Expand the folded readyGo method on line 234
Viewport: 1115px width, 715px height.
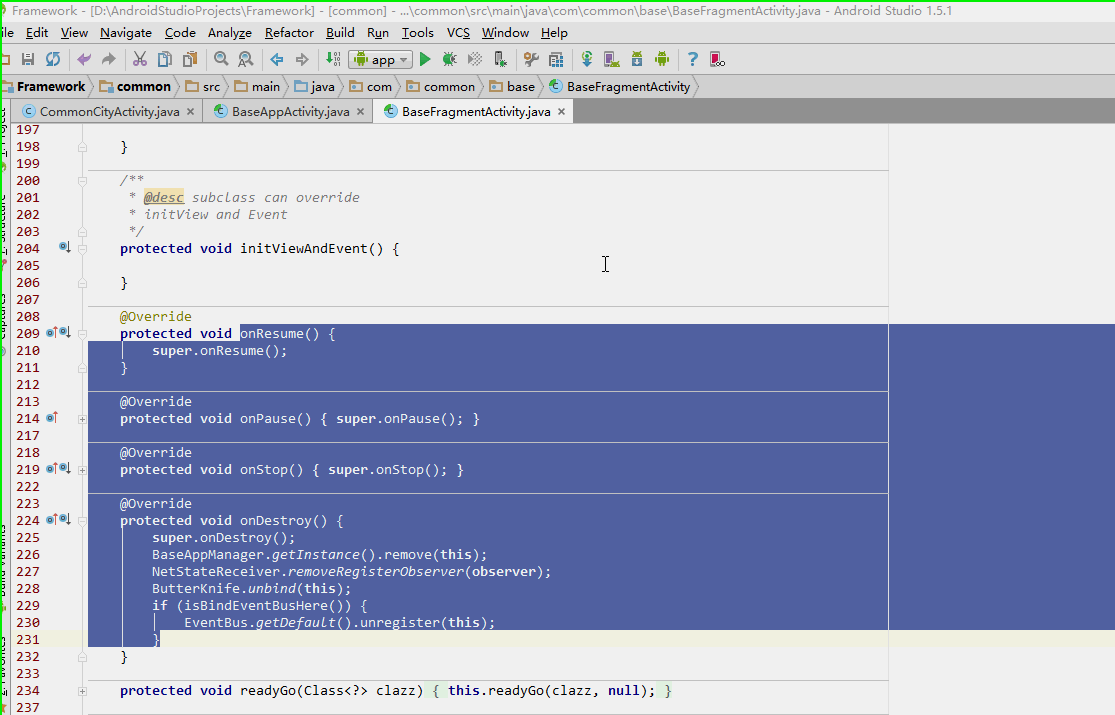pyautogui.click(x=82, y=691)
